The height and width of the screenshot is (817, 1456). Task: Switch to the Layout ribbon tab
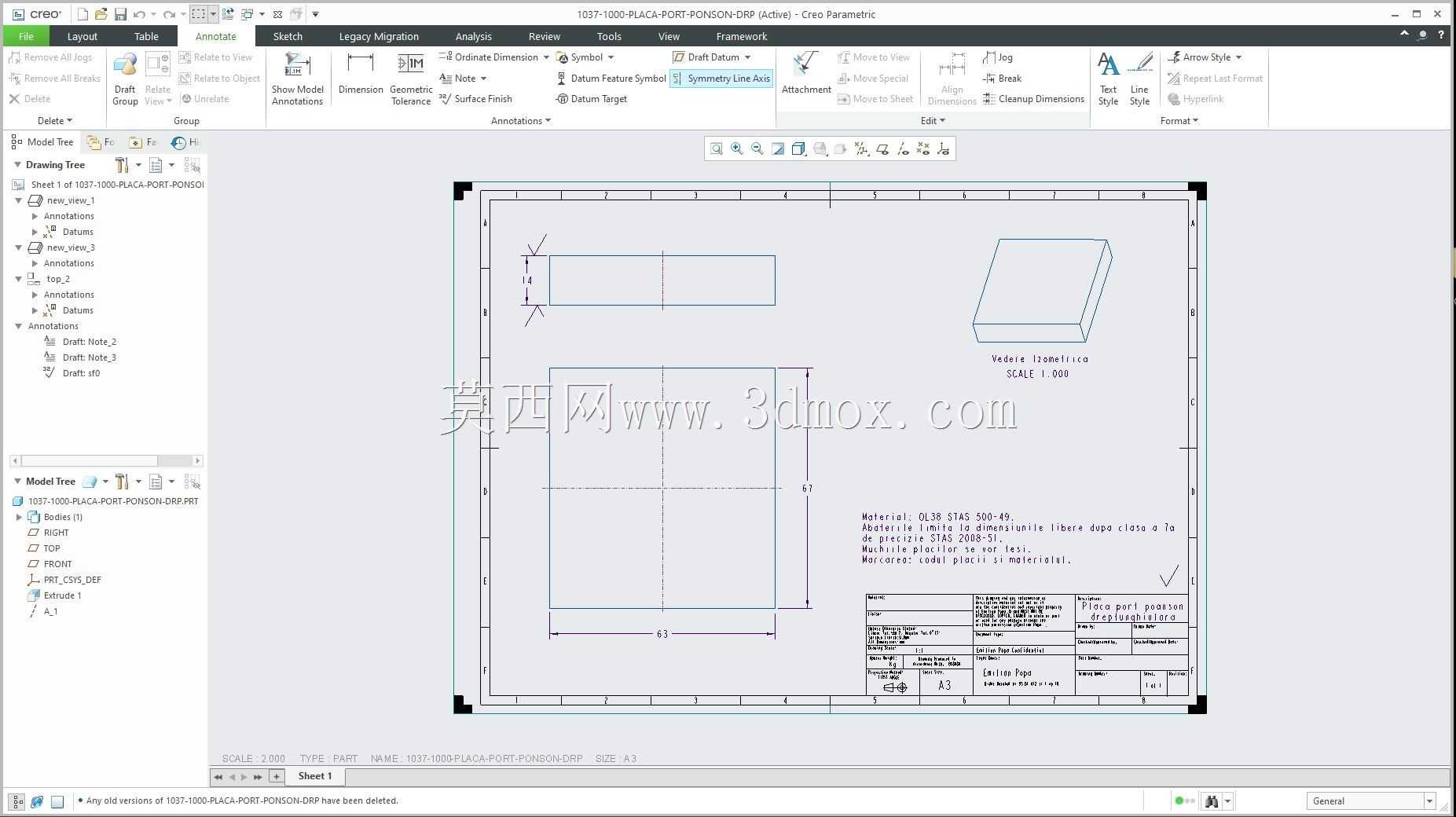83,36
